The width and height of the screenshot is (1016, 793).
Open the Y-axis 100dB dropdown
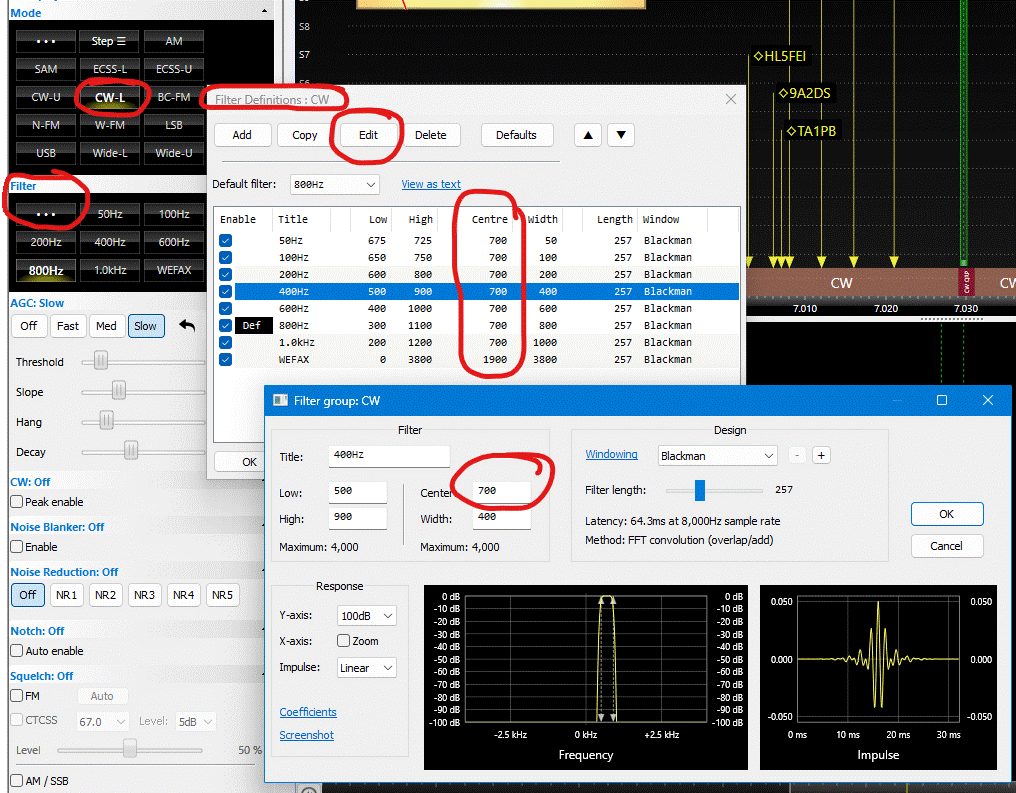[367, 616]
